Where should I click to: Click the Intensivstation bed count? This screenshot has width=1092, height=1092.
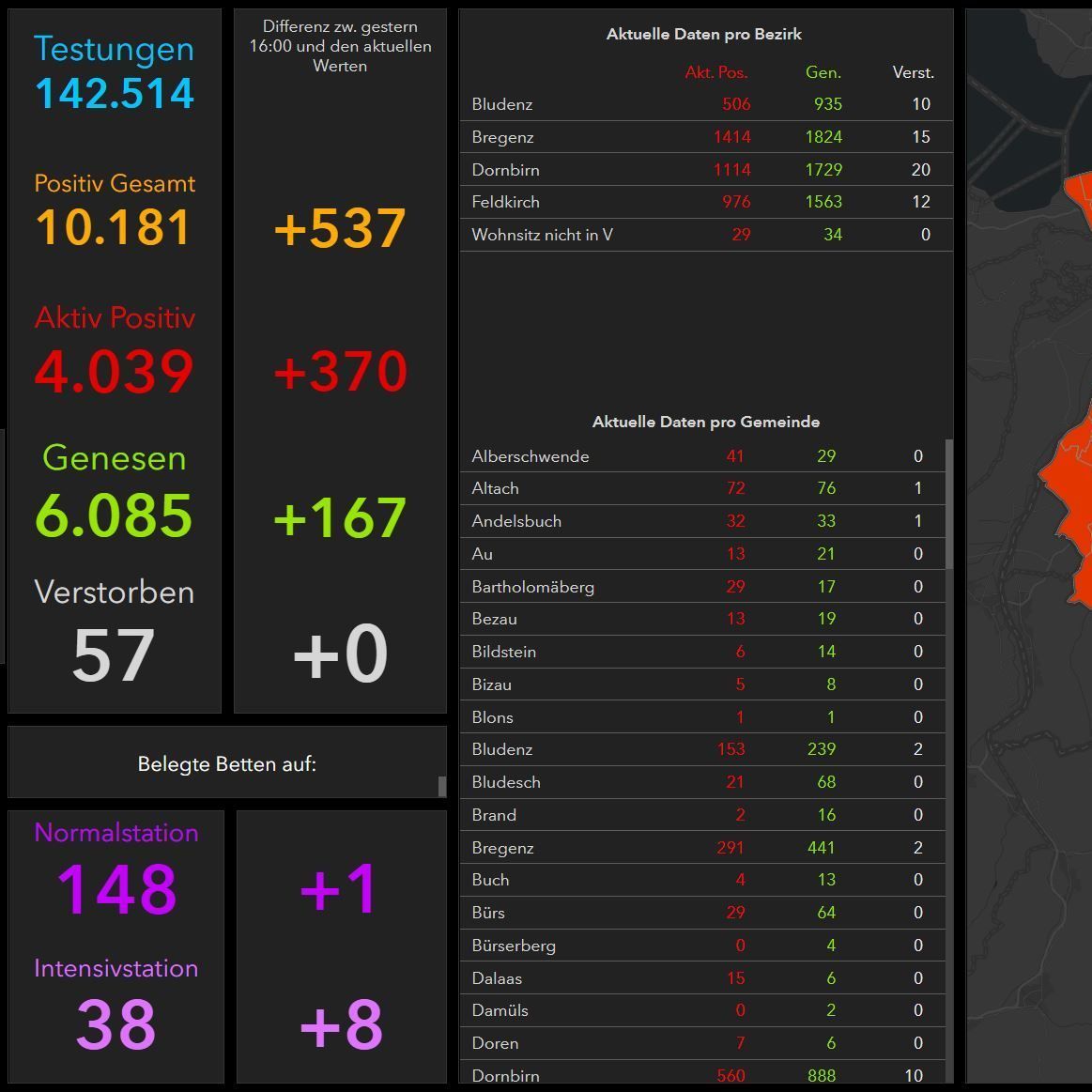(115, 1024)
